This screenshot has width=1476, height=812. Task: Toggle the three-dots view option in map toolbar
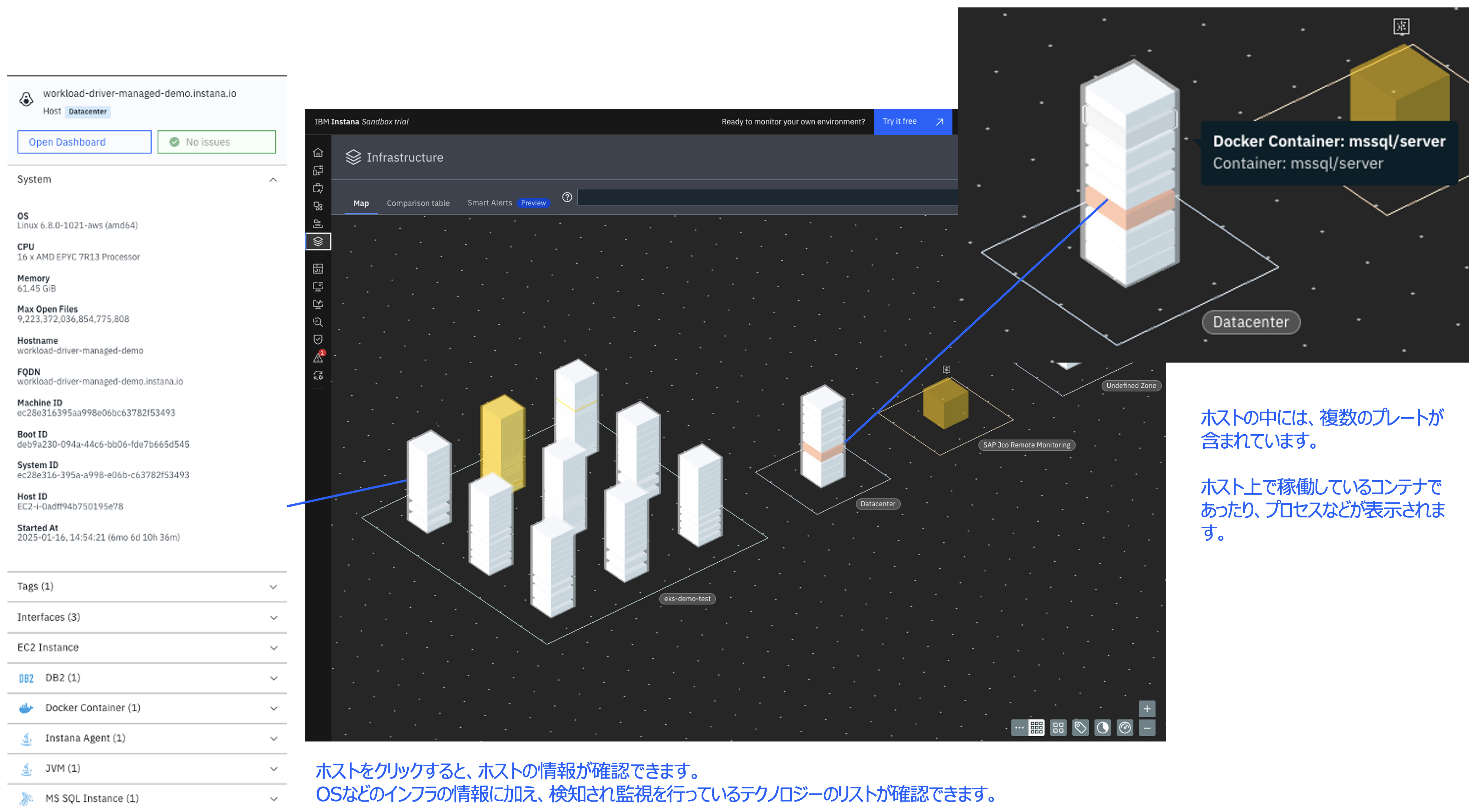1019,727
